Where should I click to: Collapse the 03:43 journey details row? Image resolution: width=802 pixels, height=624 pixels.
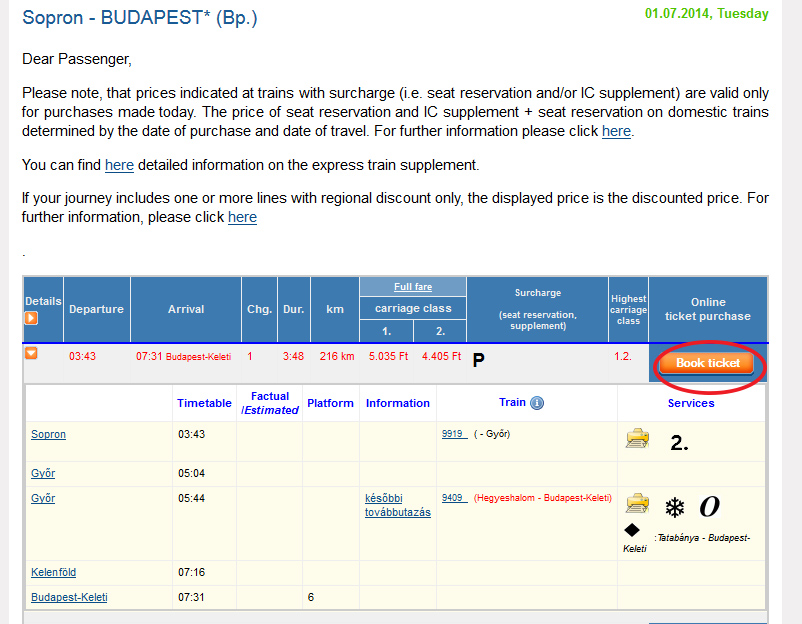coord(31,354)
